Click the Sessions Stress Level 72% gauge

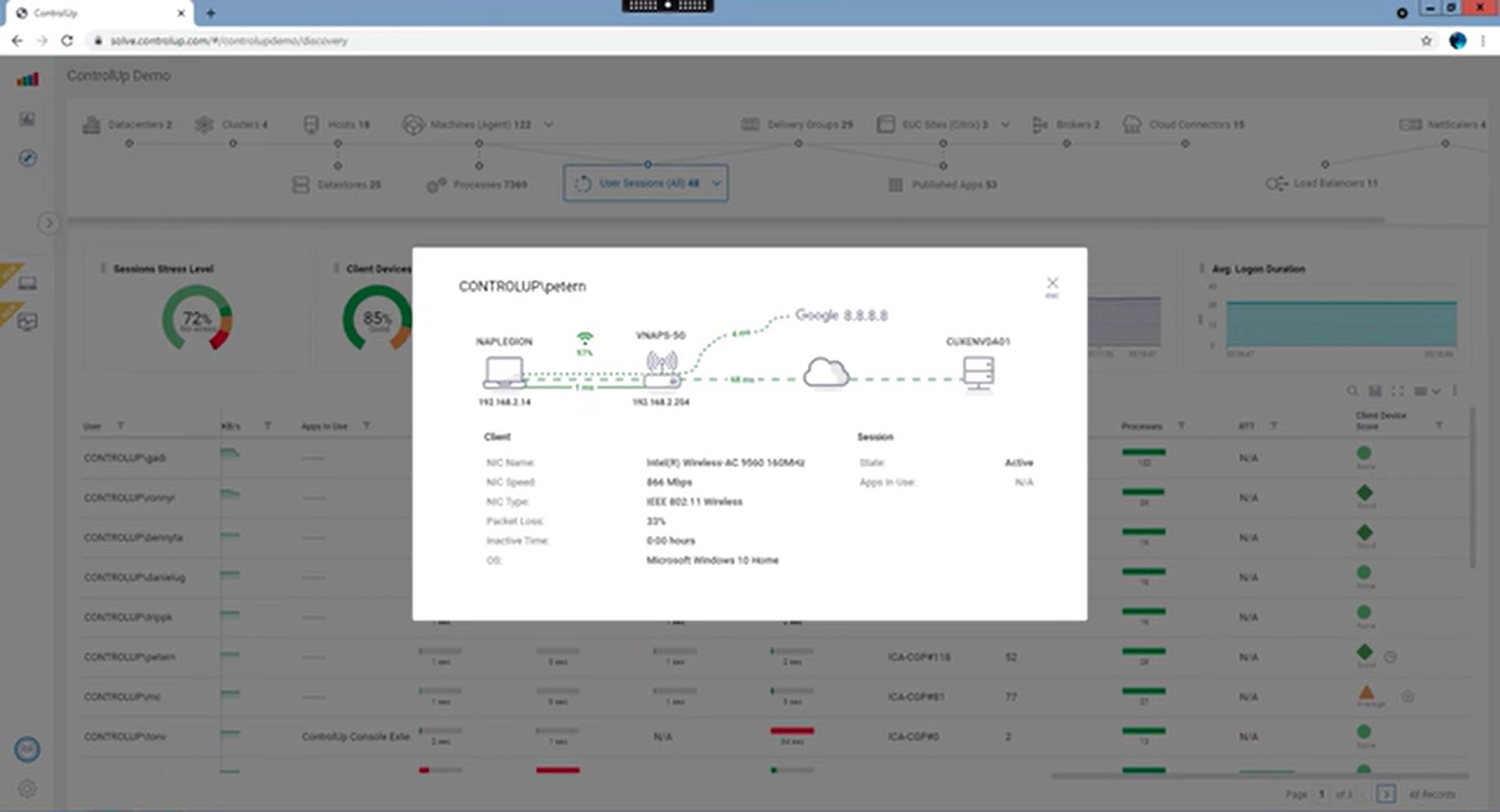197,319
